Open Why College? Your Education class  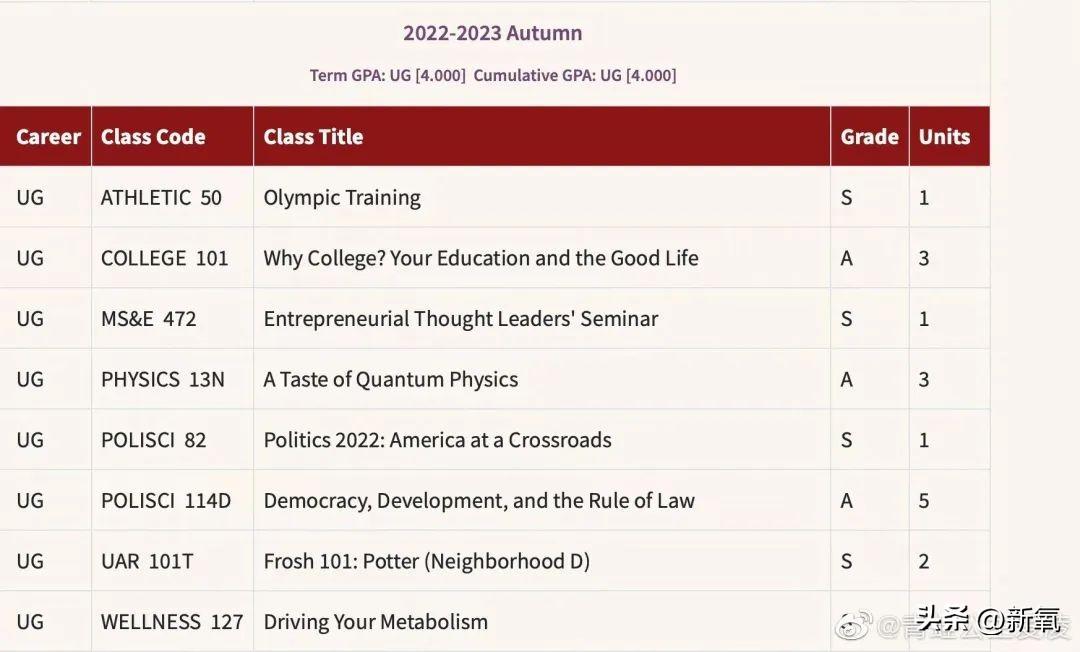point(481,258)
